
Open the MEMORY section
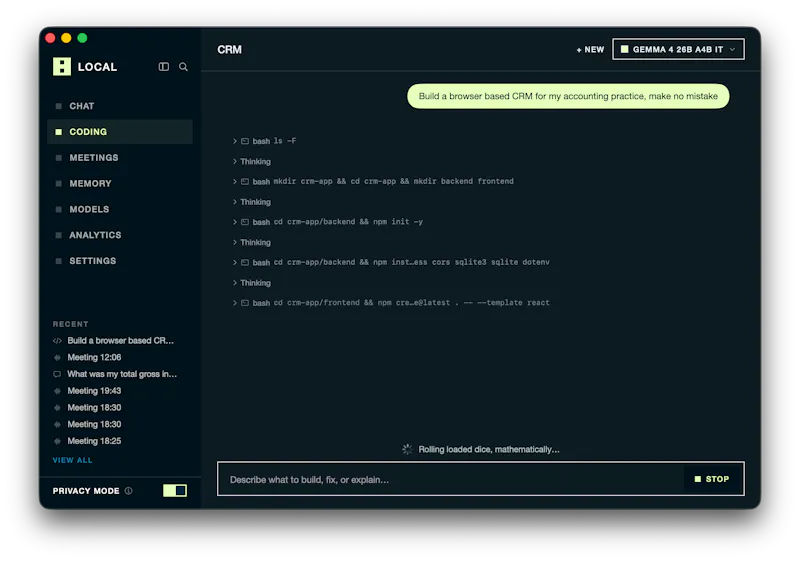point(120,184)
